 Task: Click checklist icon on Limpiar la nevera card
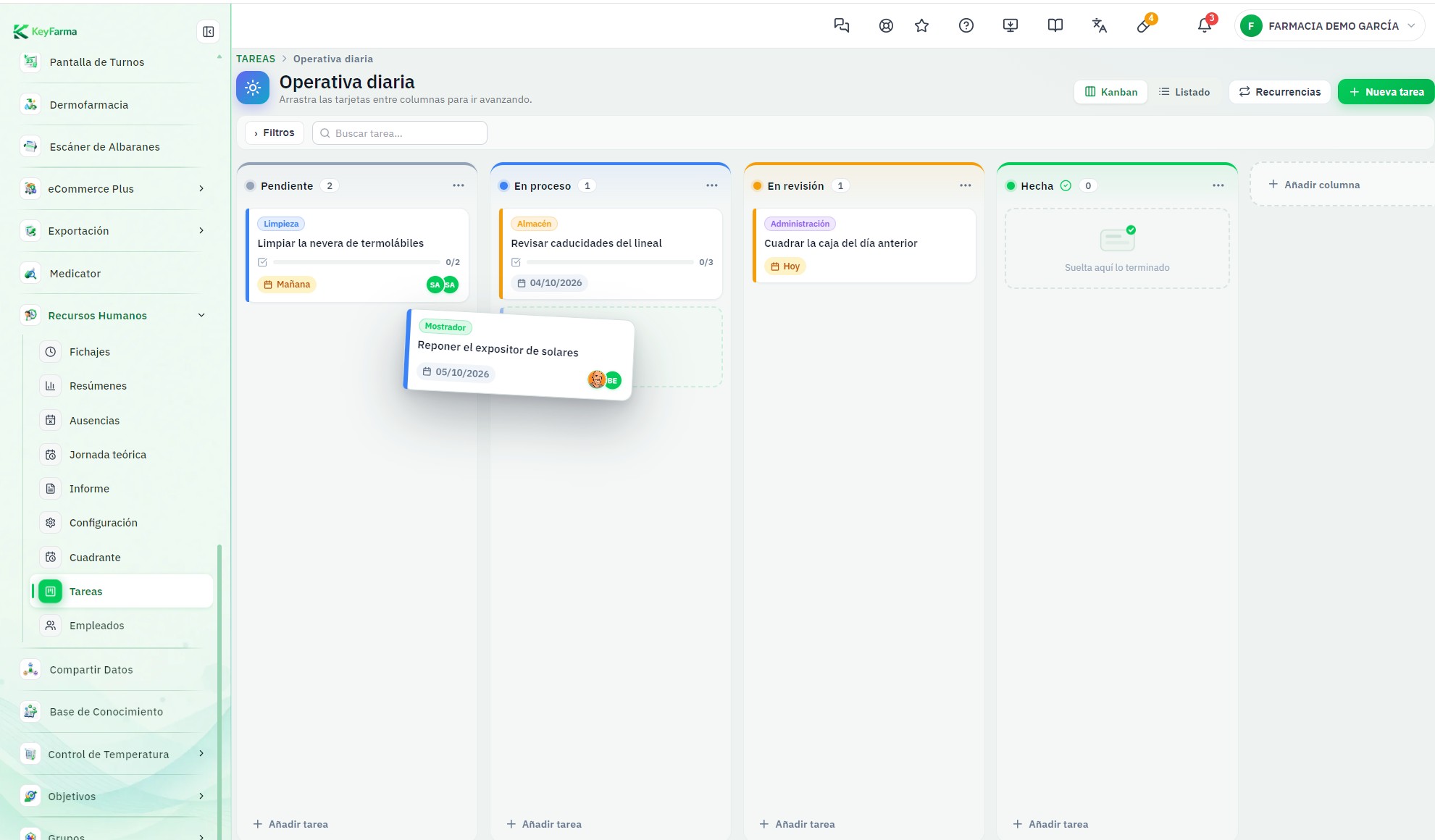(x=262, y=262)
